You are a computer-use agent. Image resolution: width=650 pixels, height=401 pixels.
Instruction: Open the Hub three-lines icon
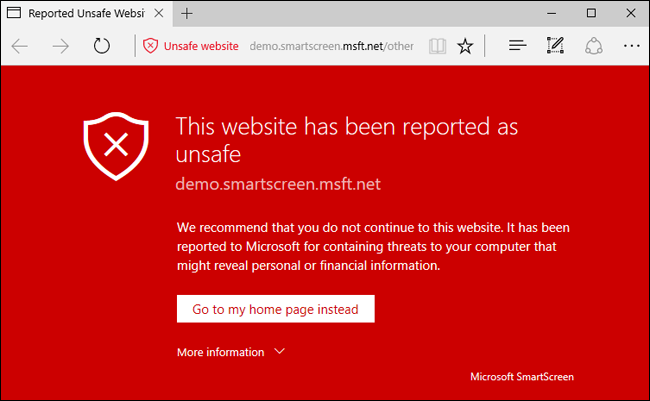click(x=517, y=46)
